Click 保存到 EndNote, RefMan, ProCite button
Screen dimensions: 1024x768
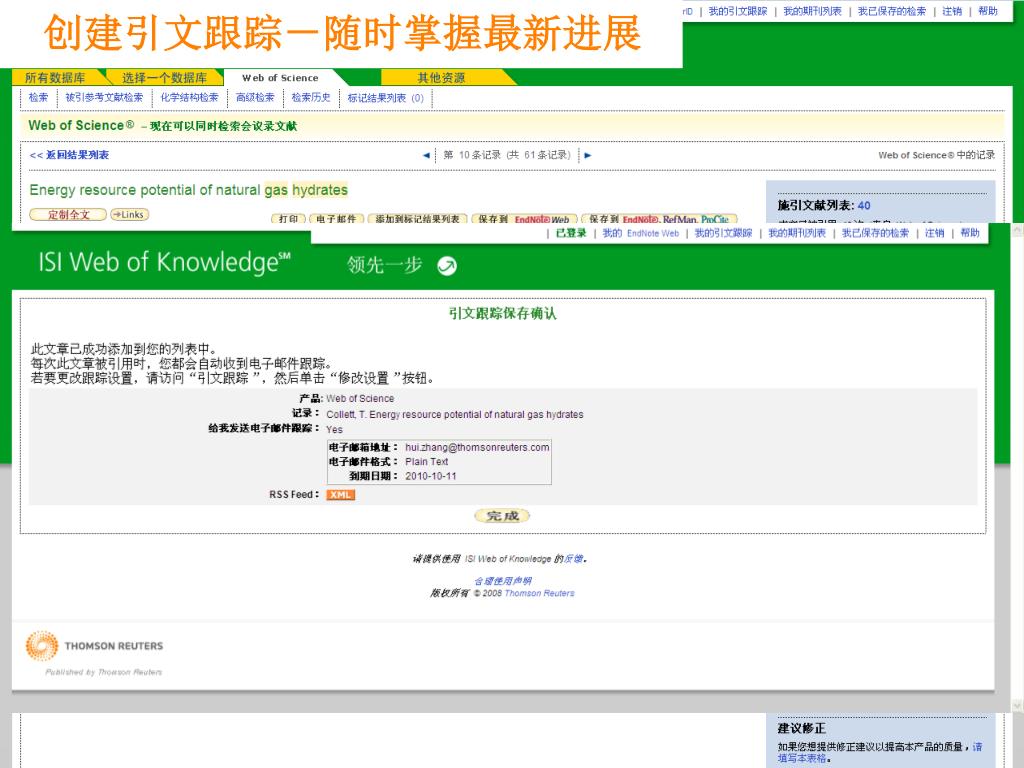coord(659,219)
